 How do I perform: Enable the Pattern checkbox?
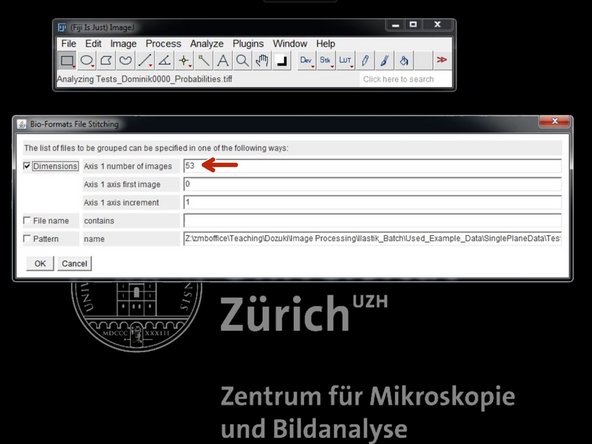pos(27,238)
